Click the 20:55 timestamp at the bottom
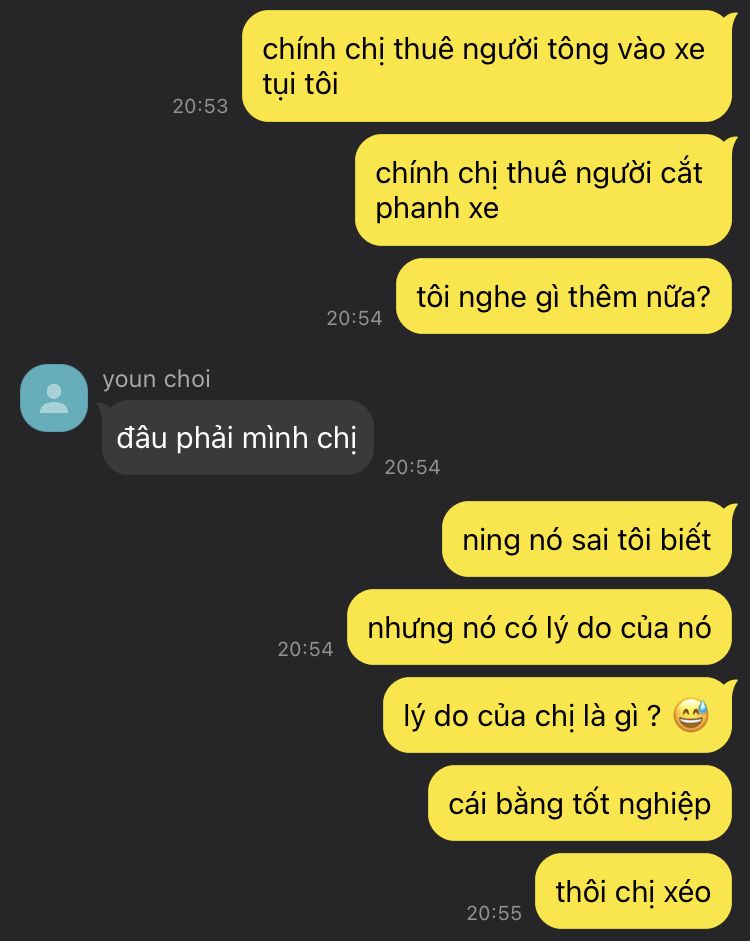Viewport: 750px width, 941px height. coord(494,913)
